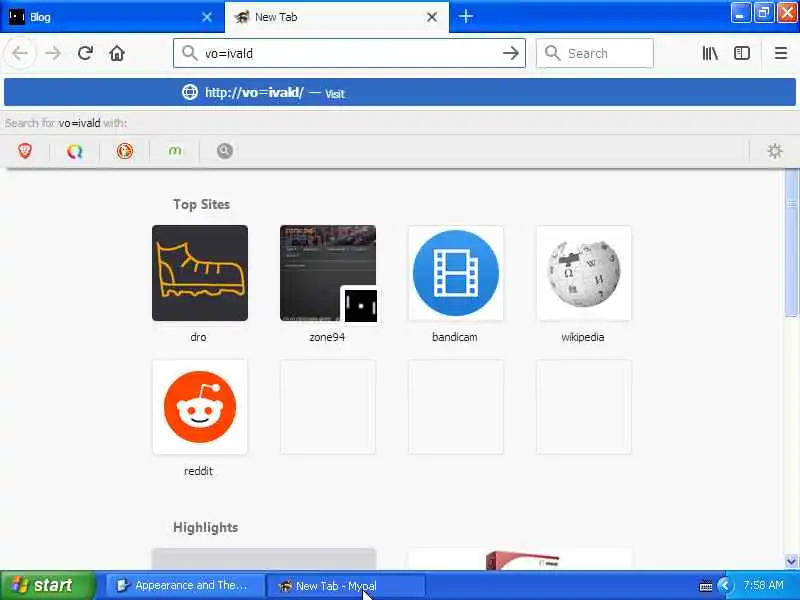Reload the current page

click(x=85, y=53)
